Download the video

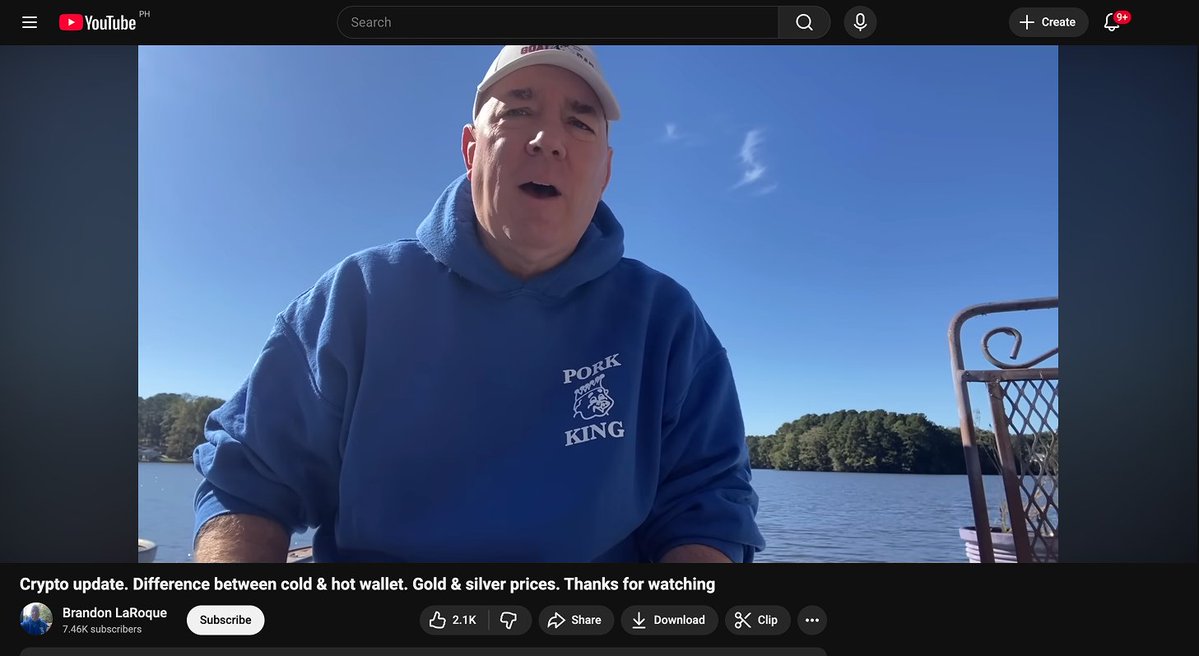coord(669,620)
